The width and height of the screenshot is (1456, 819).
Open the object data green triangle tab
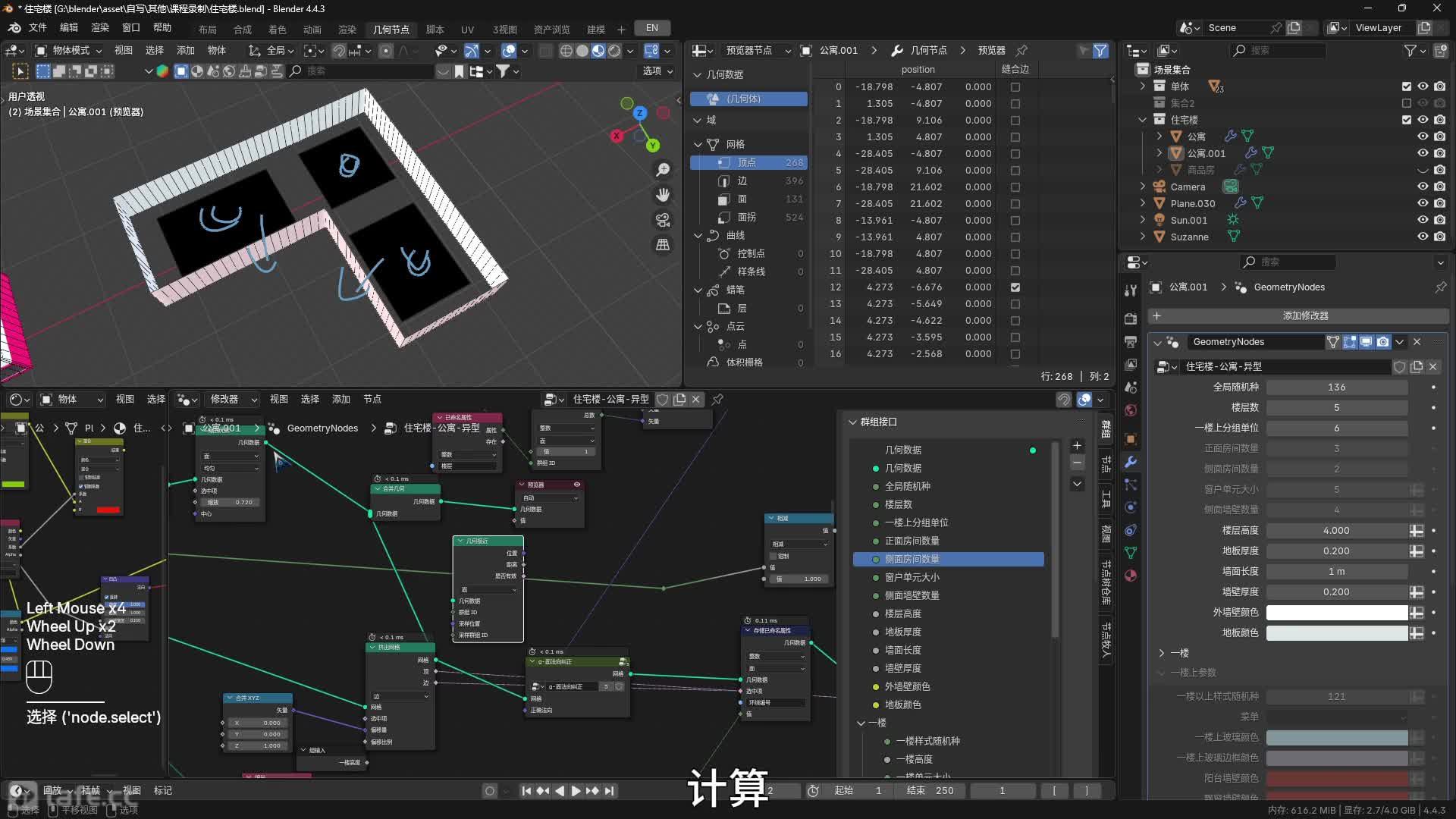1131,553
